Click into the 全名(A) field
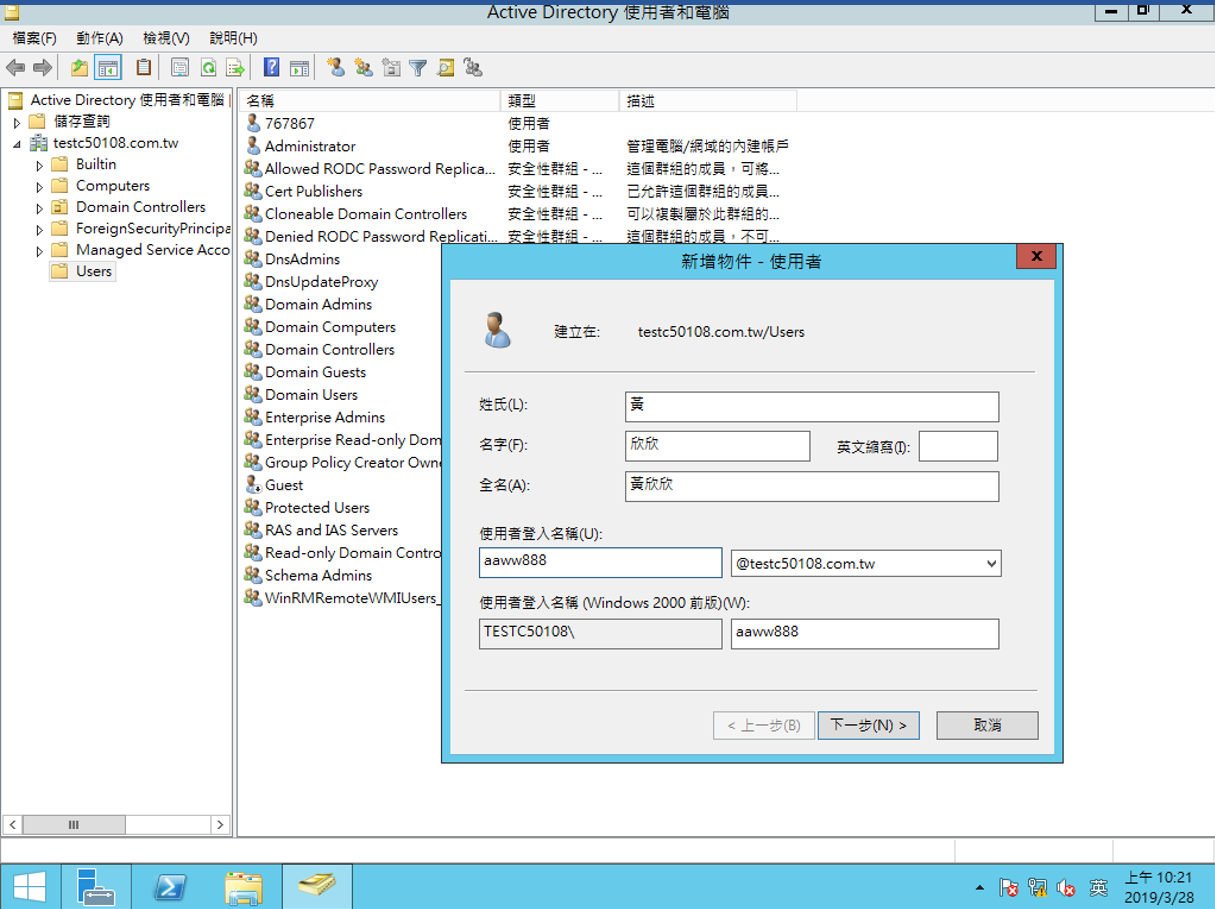 (x=811, y=486)
